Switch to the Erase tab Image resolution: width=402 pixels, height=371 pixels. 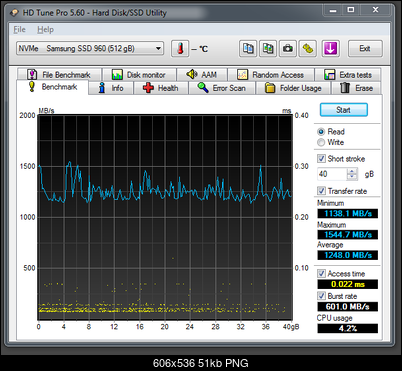point(356,88)
